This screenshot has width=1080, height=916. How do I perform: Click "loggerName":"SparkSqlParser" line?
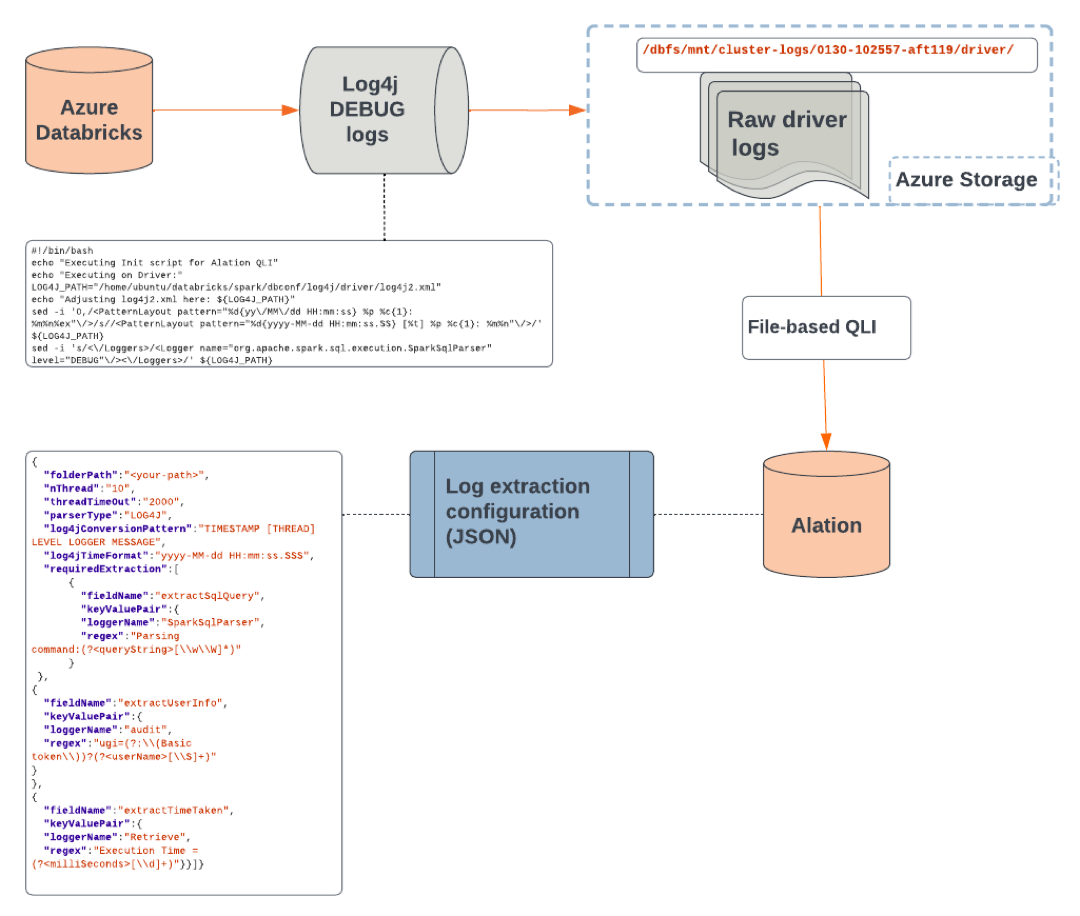[173, 623]
